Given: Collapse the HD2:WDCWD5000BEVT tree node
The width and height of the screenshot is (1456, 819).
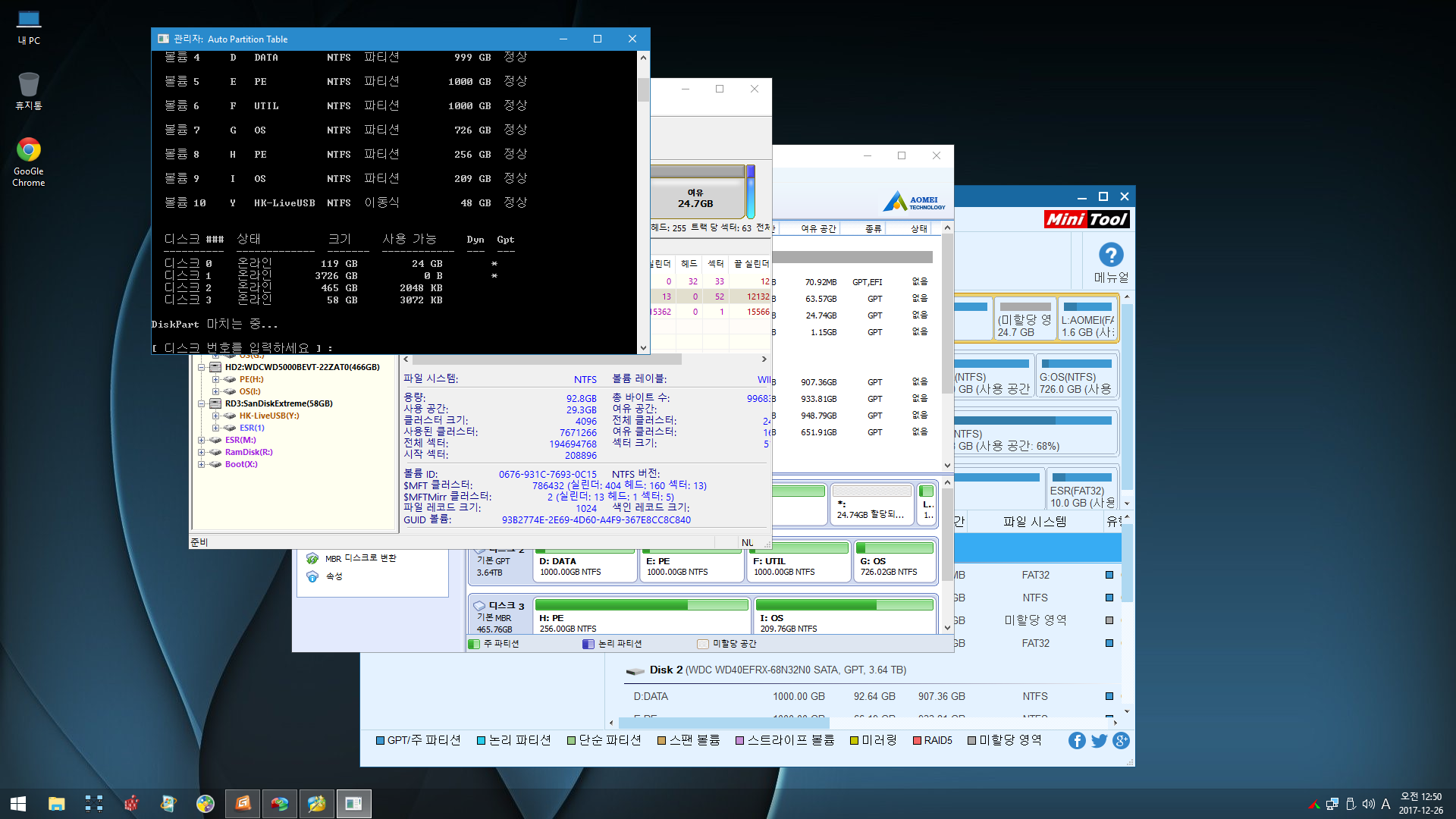Looking at the screenshot, I should [202, 367].
